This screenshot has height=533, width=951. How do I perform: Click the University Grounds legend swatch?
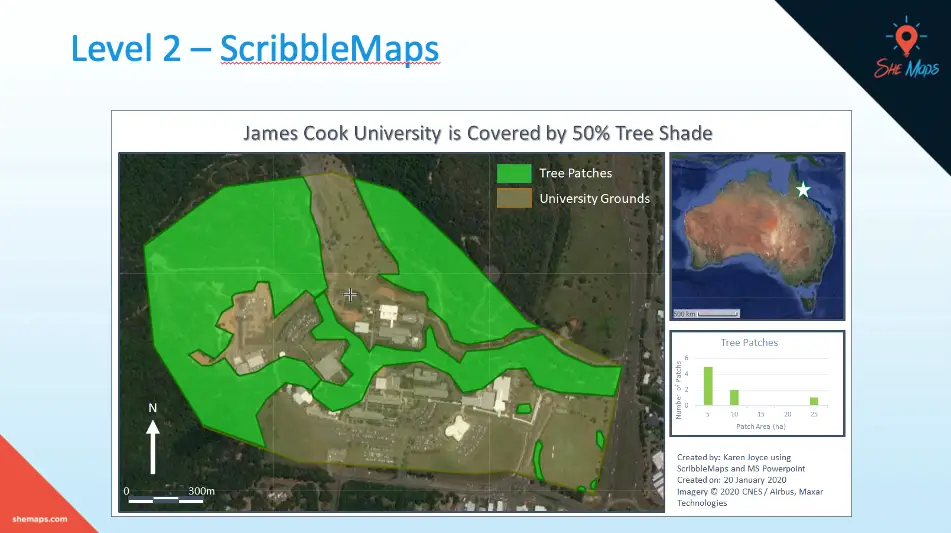(514, 198)
